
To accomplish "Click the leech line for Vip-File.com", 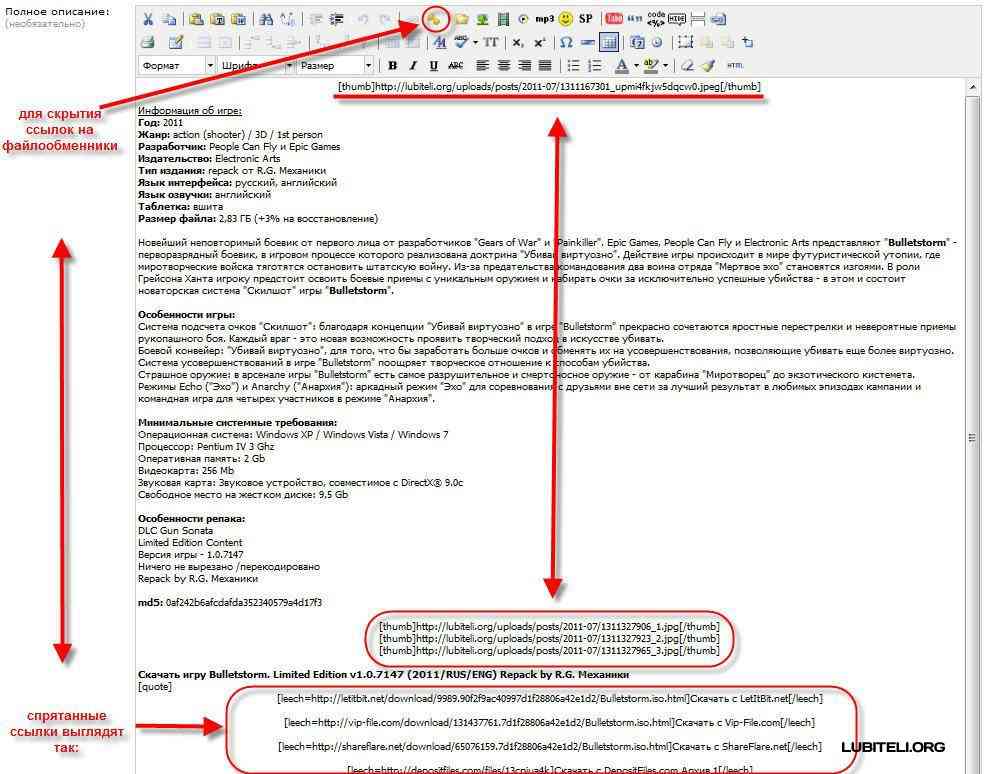I will [550, 722].
